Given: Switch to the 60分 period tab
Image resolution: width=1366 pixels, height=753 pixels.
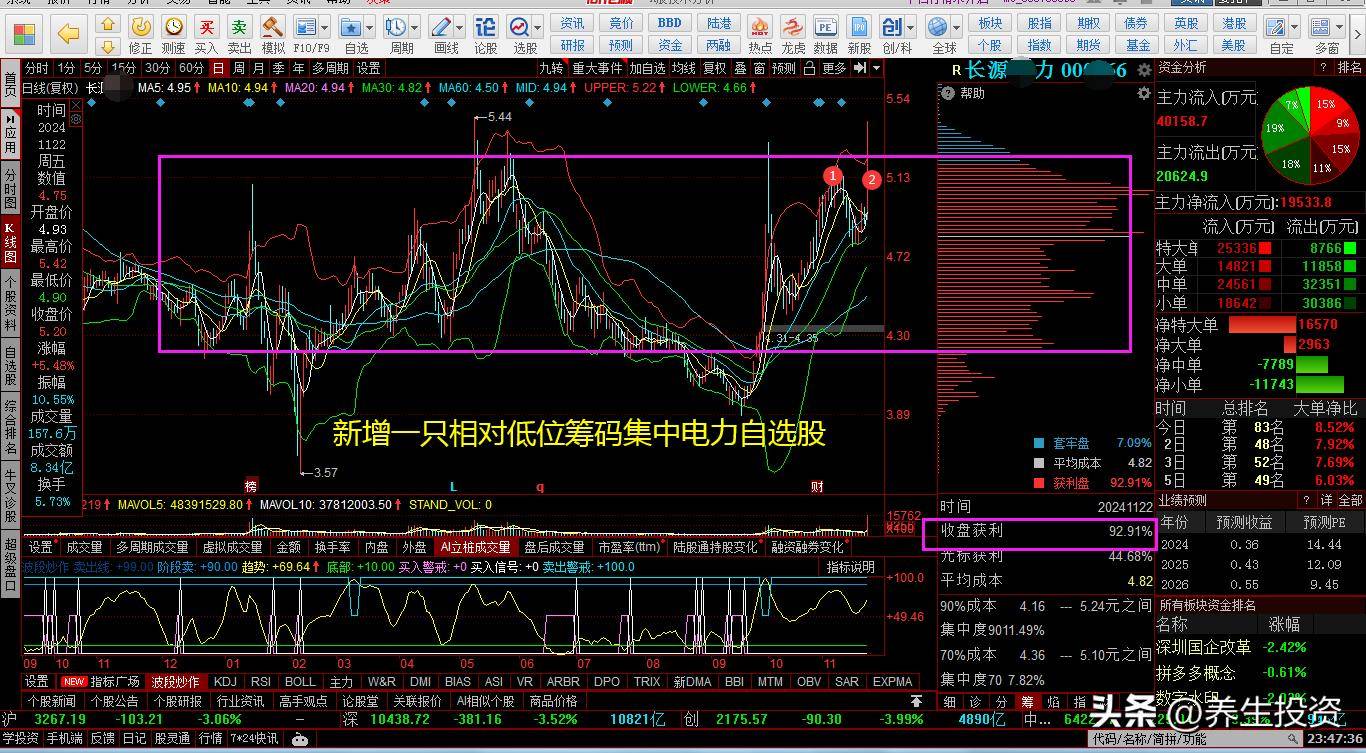Looking at the screenshot, I should click(x=191, y=68).
